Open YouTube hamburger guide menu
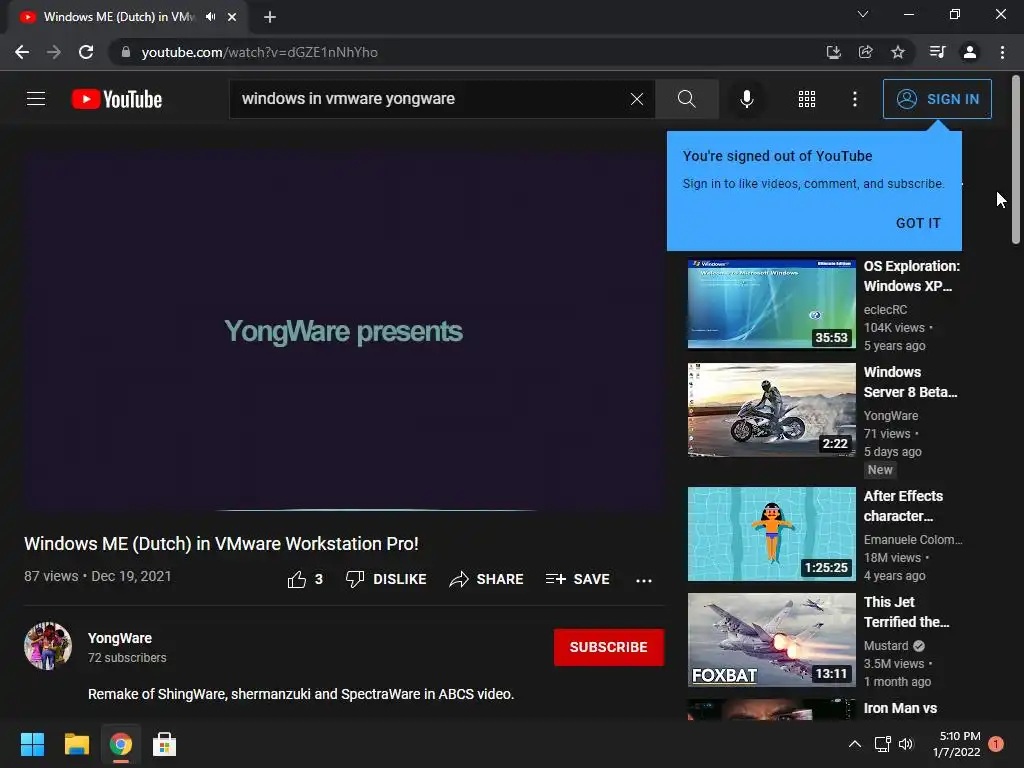Viewport: 1024px width, 768px height. pyautogui.click(x=36, y=99)
